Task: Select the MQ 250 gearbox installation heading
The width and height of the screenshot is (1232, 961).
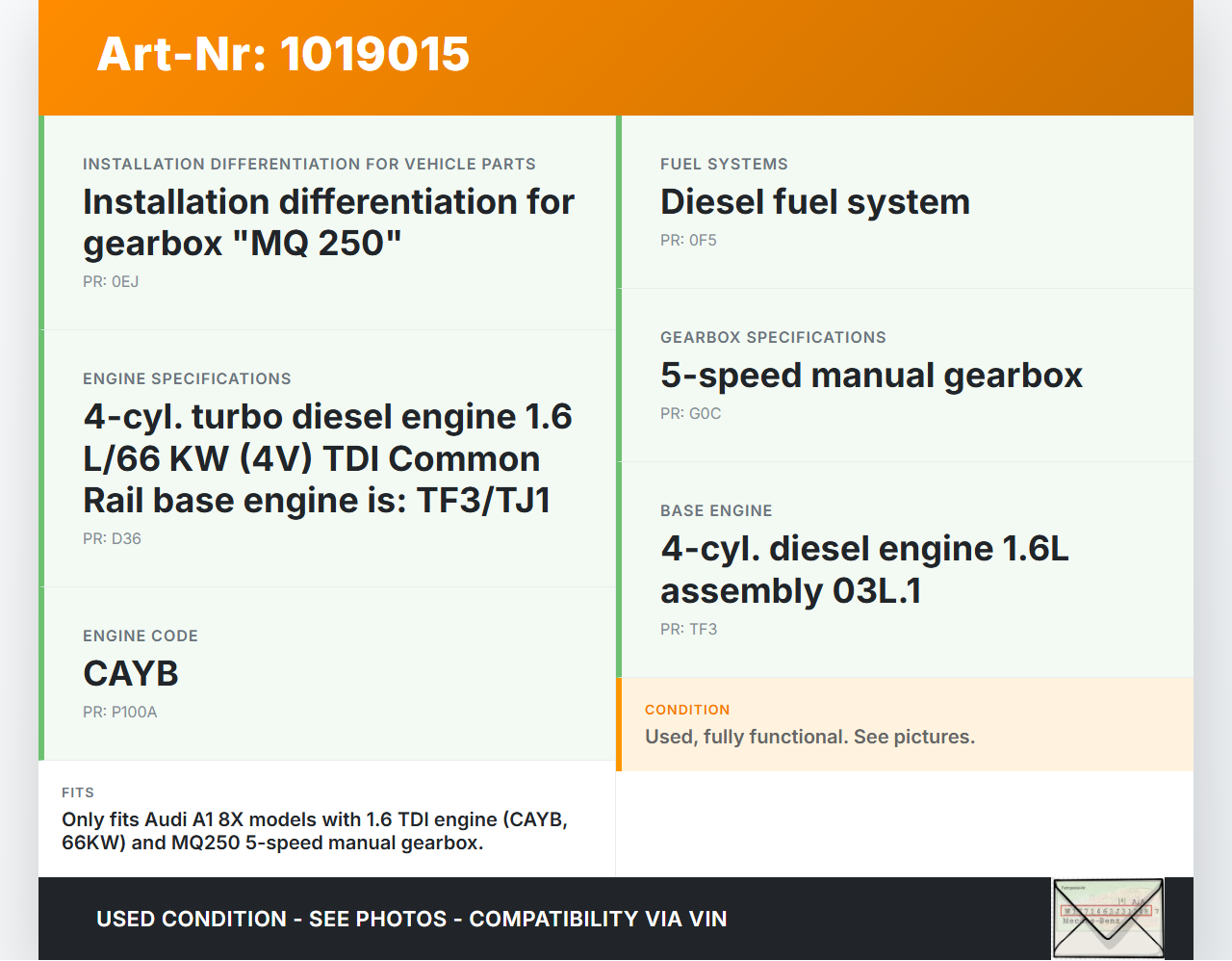Action: pyautogui.click(x=328, y=222)
